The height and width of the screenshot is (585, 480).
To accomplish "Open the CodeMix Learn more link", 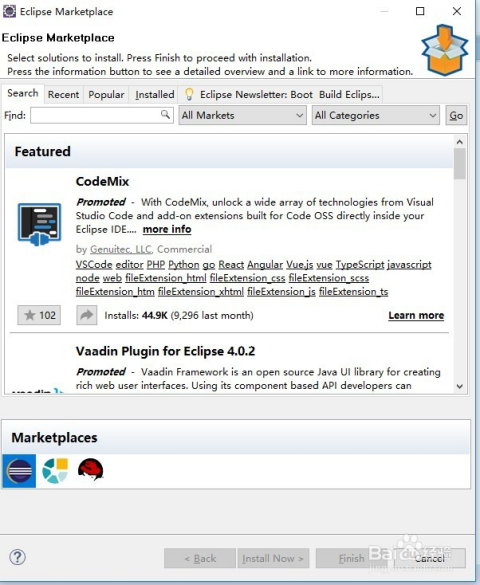I will (416, 315).
